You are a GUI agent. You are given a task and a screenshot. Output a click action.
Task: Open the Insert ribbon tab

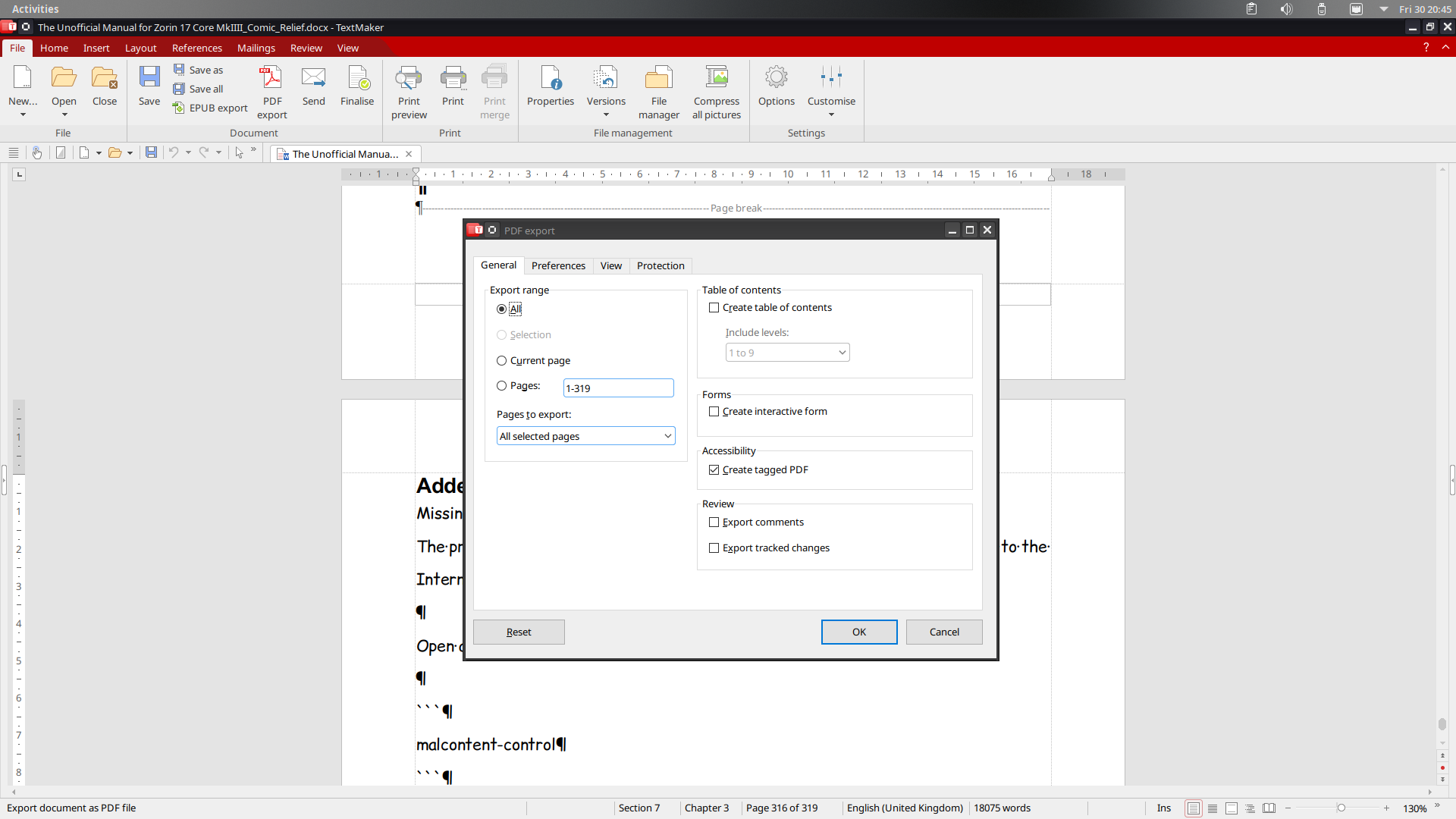(x=96, y=48)
